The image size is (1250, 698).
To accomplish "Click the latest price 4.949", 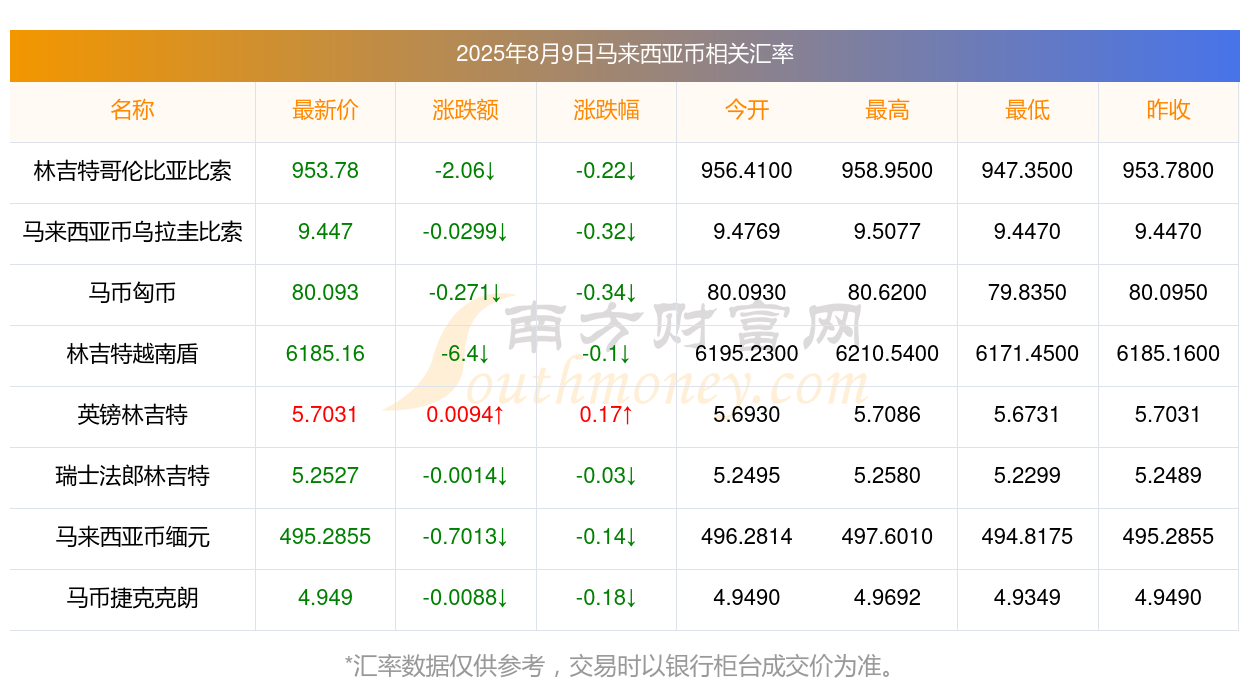I will (x=325, y=598).
